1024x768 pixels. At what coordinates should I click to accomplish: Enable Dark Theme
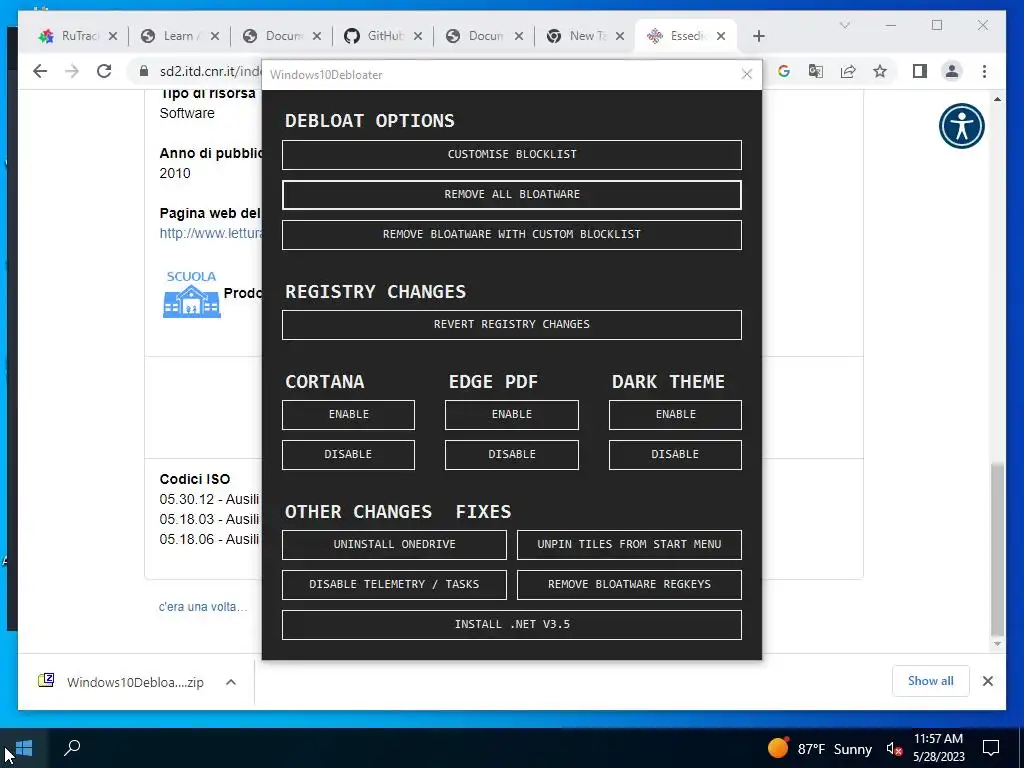(675, 415)
